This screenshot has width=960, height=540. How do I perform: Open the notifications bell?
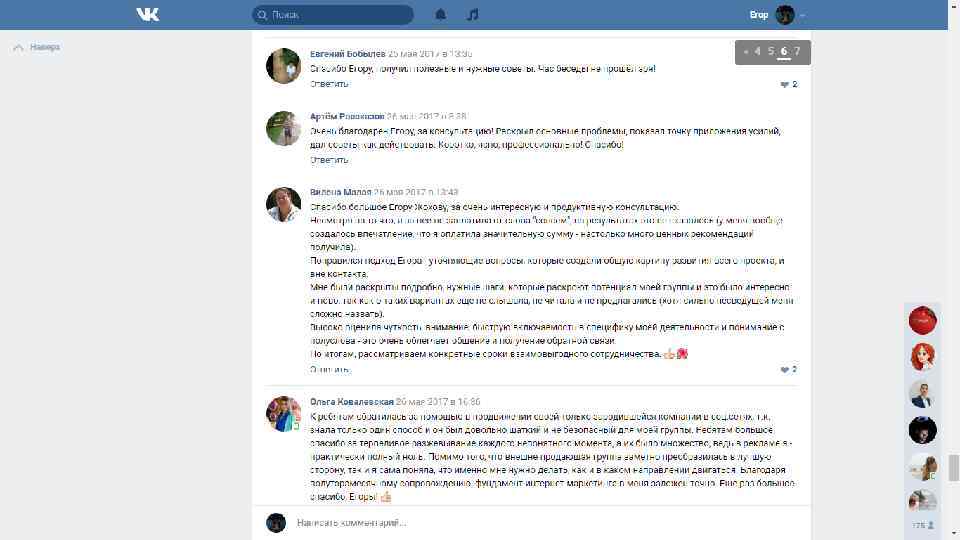point(440,15)
